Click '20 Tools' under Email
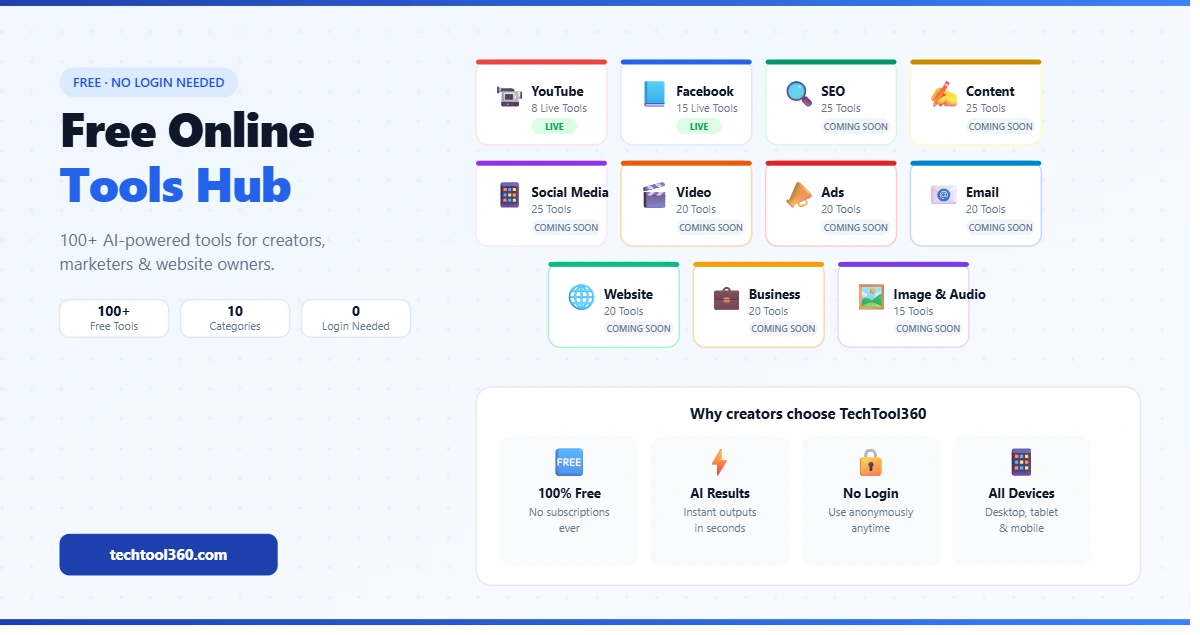 986,209
